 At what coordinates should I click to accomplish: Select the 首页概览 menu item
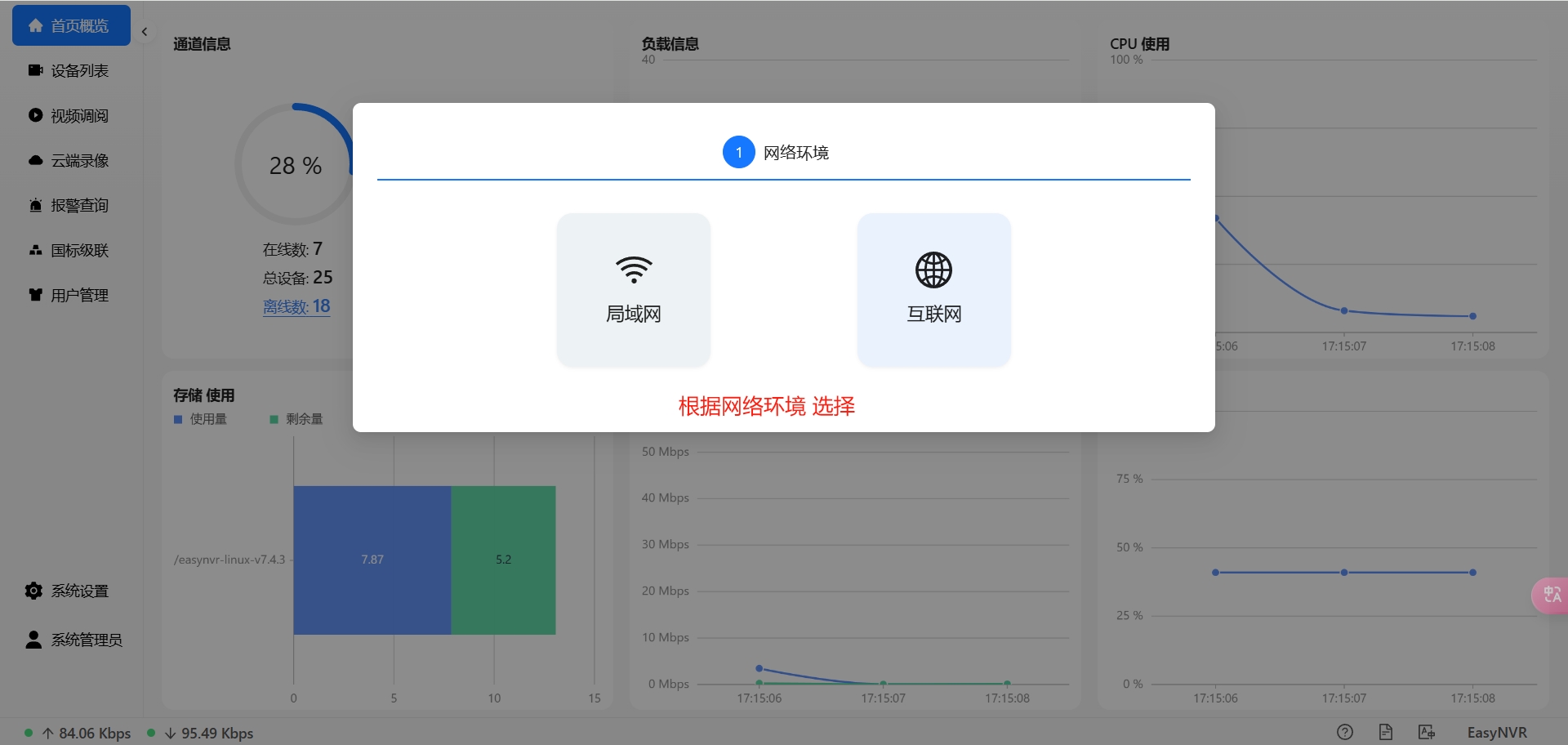71,25
